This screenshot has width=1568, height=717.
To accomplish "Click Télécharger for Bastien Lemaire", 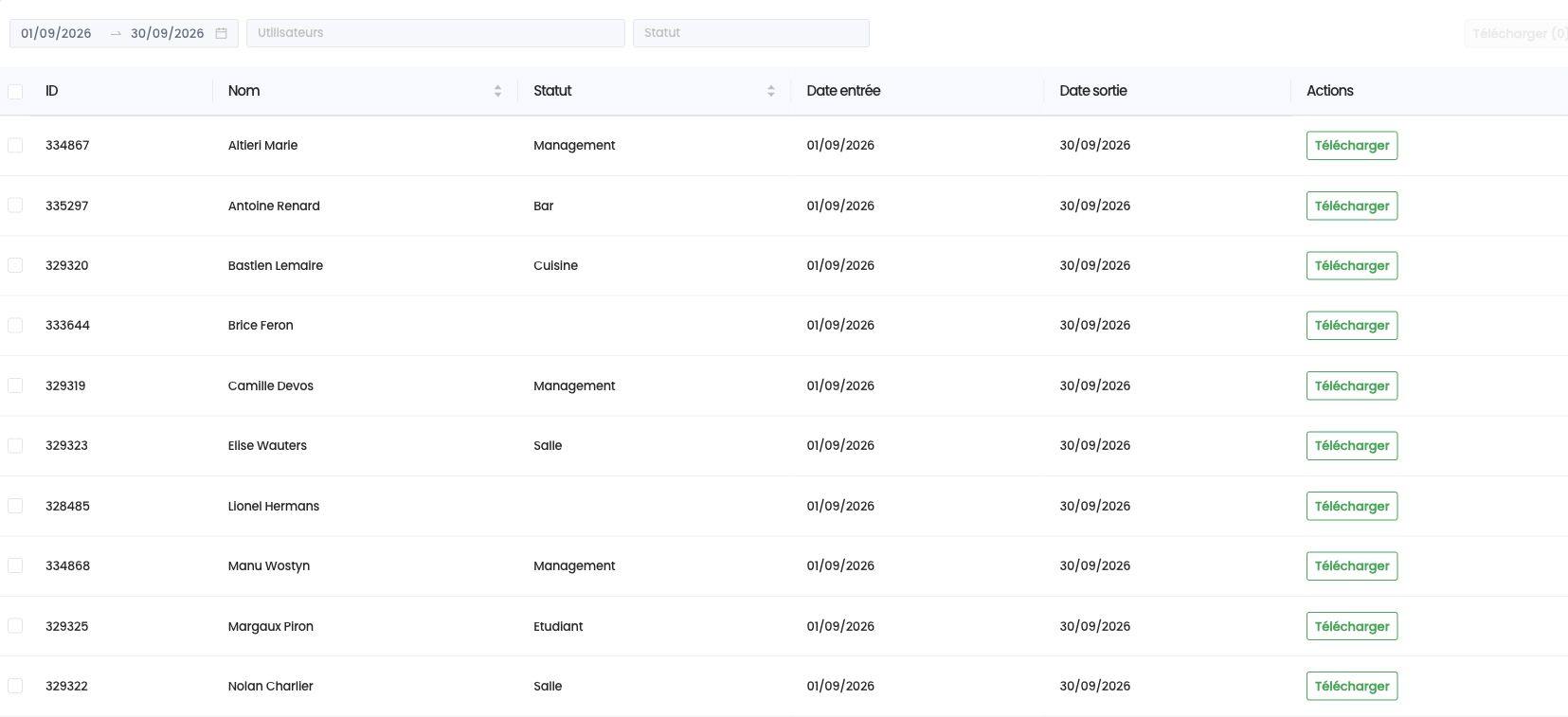I will click(1352, 265).
